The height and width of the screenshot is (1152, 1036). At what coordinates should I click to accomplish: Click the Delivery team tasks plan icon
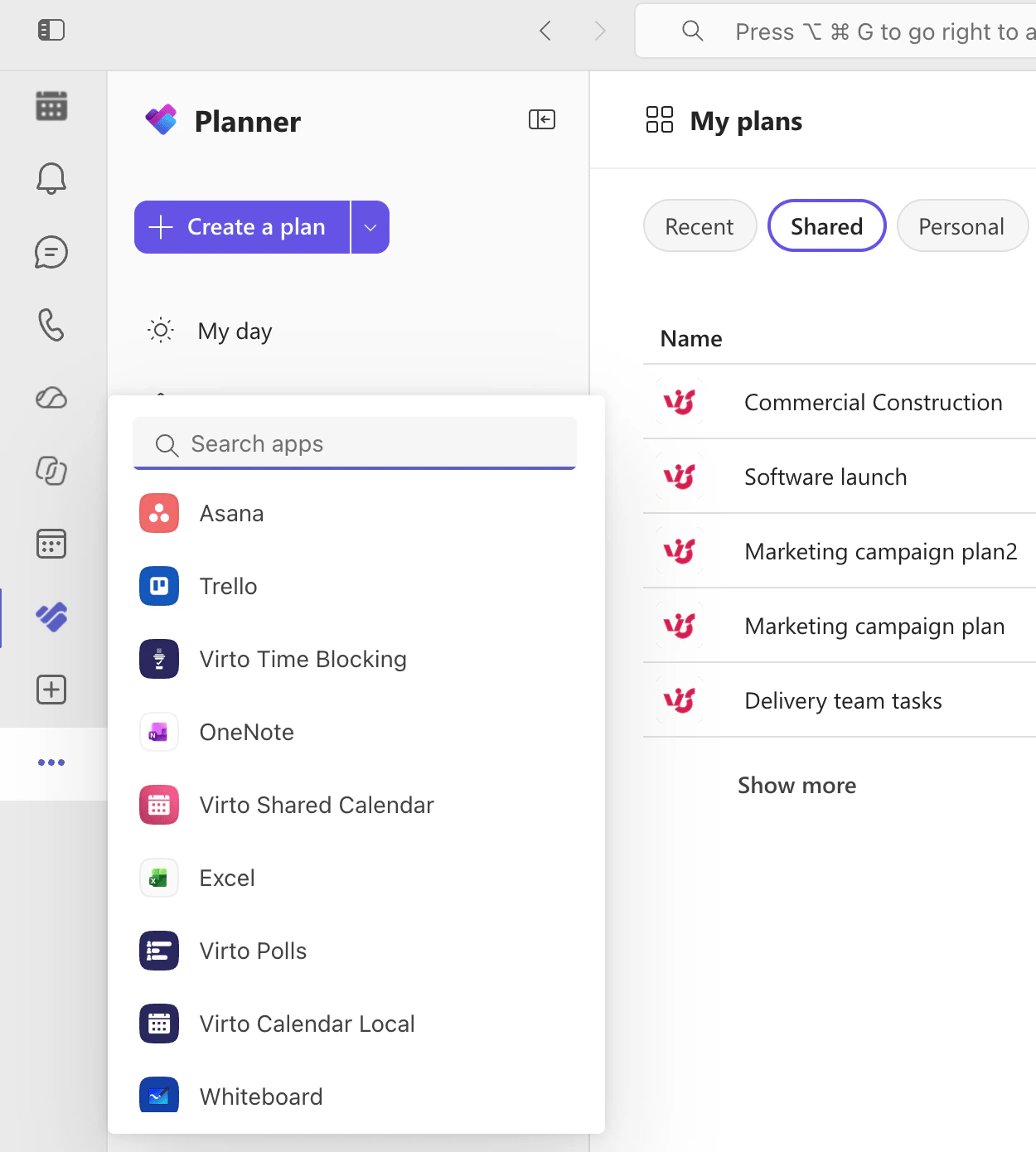(x=680, y=701)
